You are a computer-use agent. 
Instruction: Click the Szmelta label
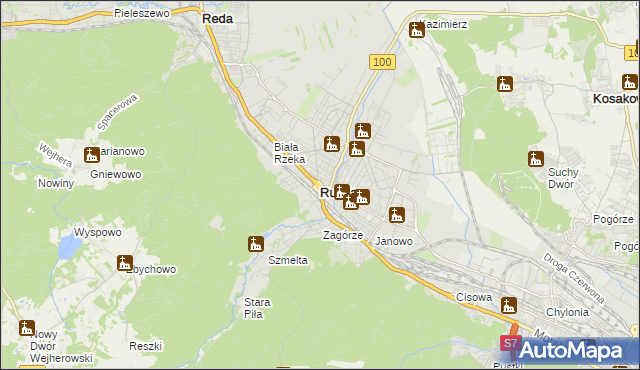[288, 260]
